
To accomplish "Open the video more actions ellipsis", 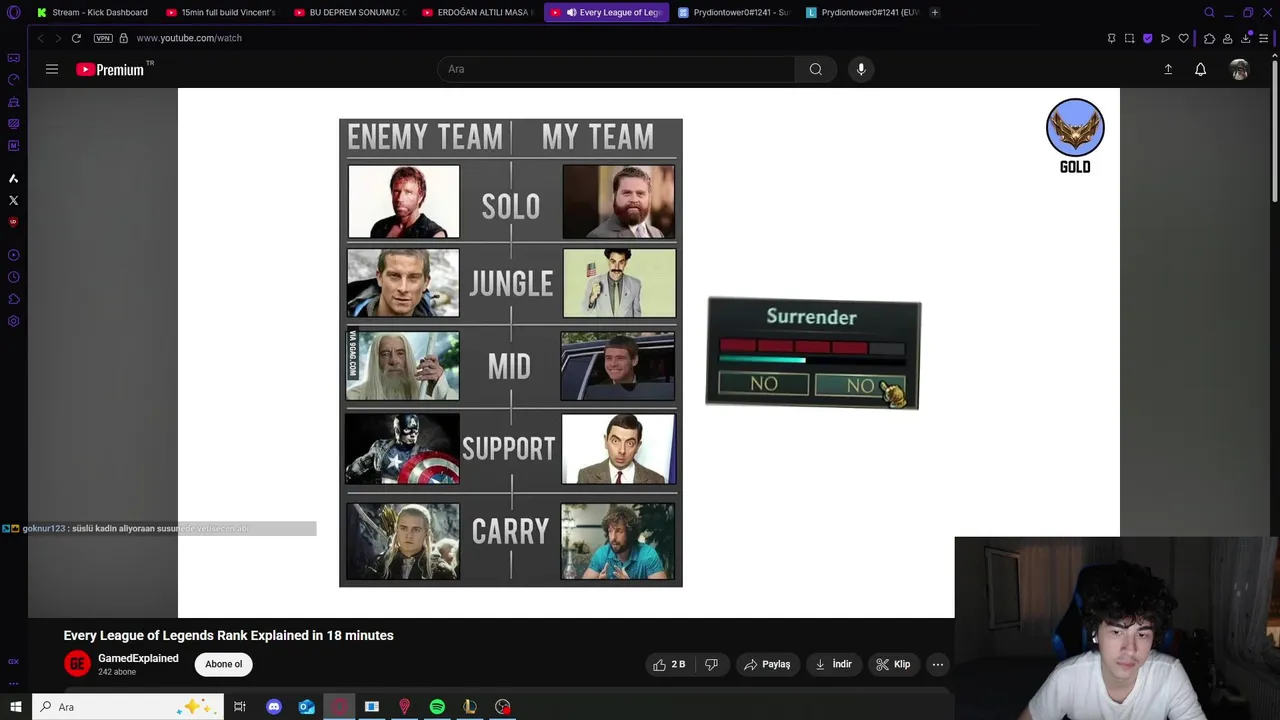I will [x=938, y=664].
